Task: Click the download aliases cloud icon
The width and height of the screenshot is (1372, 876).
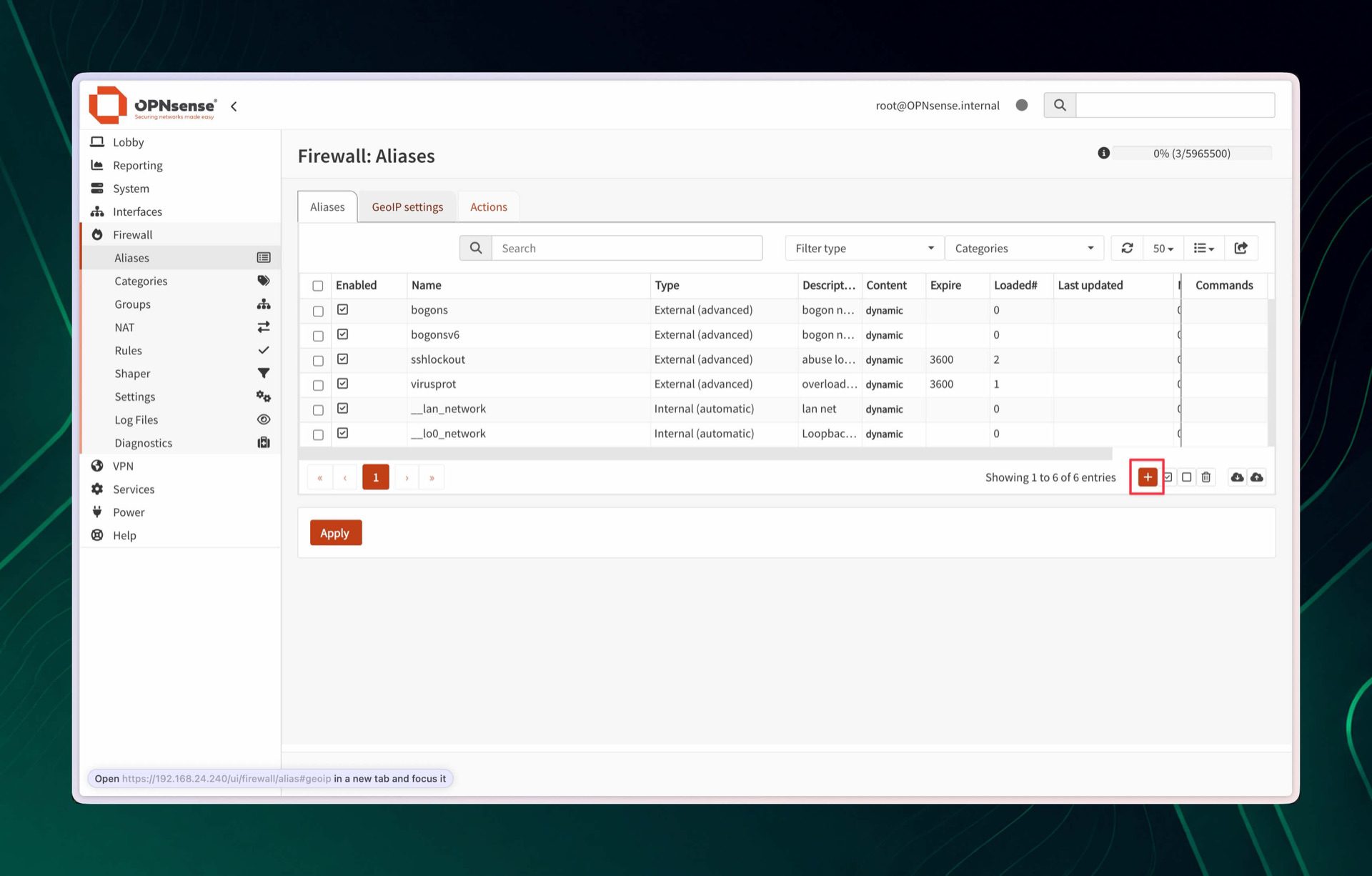Action: pos(1237,477)
